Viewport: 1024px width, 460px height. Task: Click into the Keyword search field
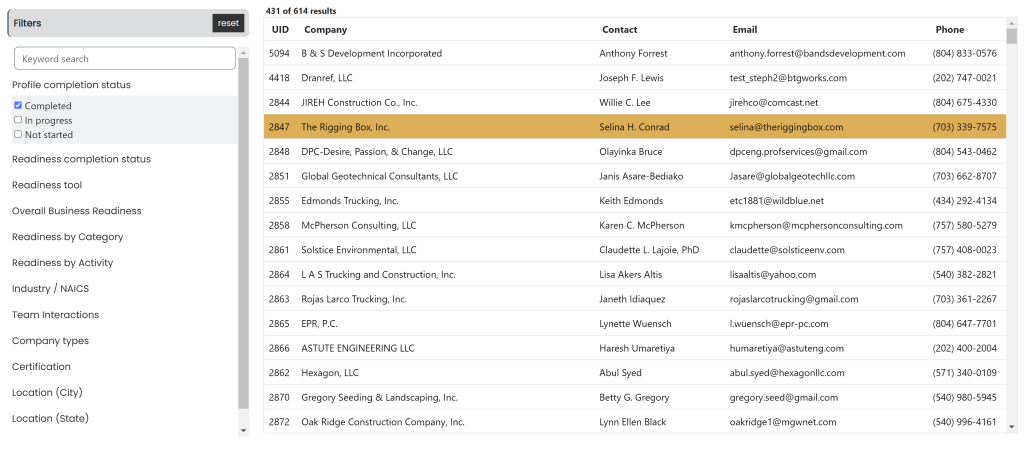click(124, 59)
